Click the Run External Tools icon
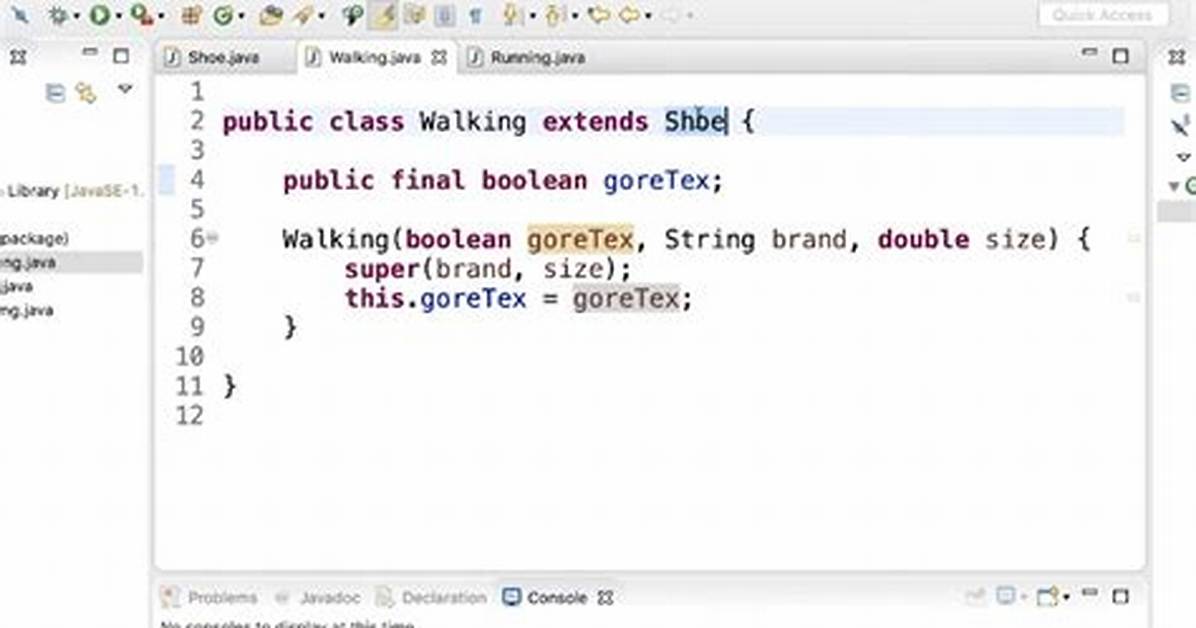This screenshot has height=628, width=1196. (x=141, y=14)
